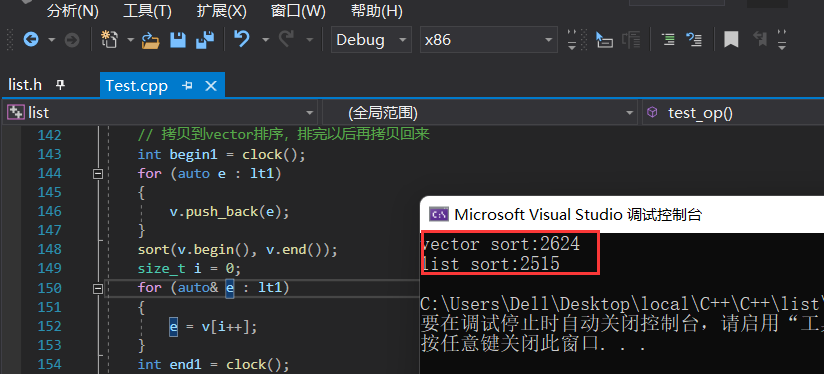Expand the New Project dropdown arrow

130,39
